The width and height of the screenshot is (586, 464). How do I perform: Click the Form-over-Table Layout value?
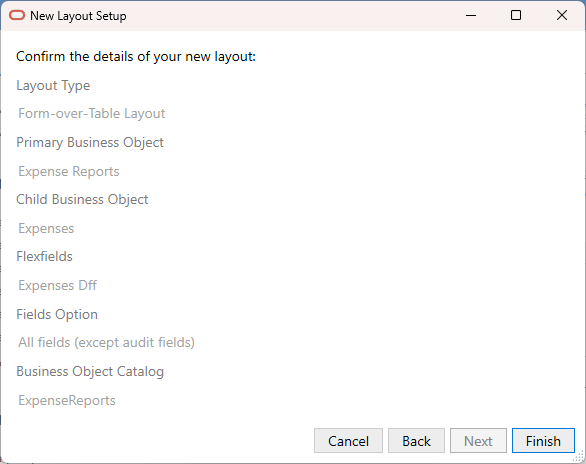pos(92,113)
